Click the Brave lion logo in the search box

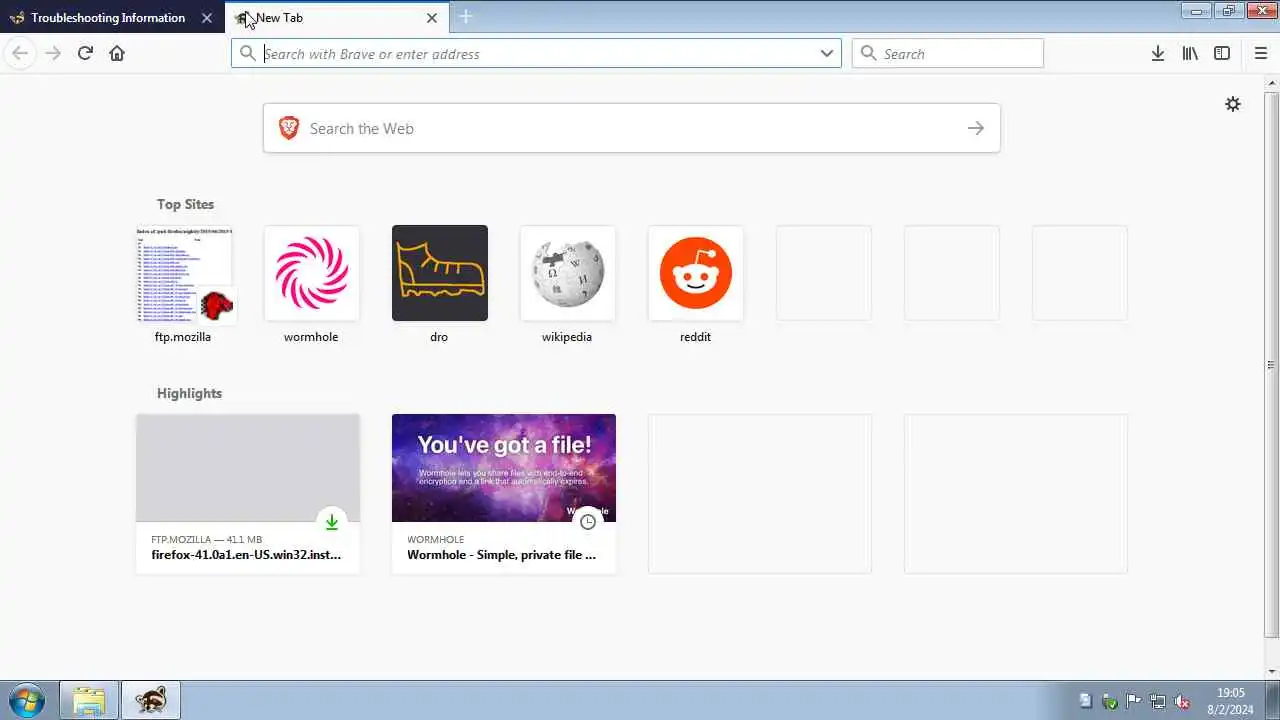(x=289, y=128)
